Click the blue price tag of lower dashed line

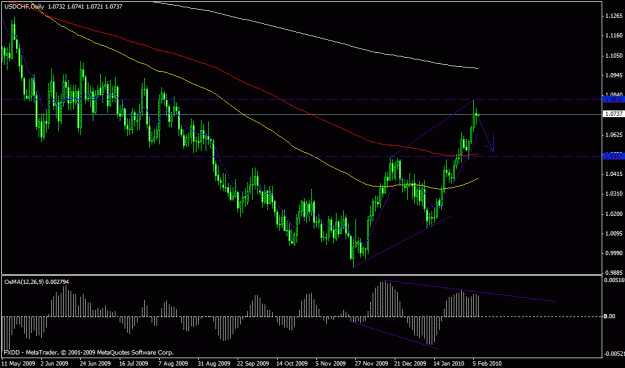point(614,156)
